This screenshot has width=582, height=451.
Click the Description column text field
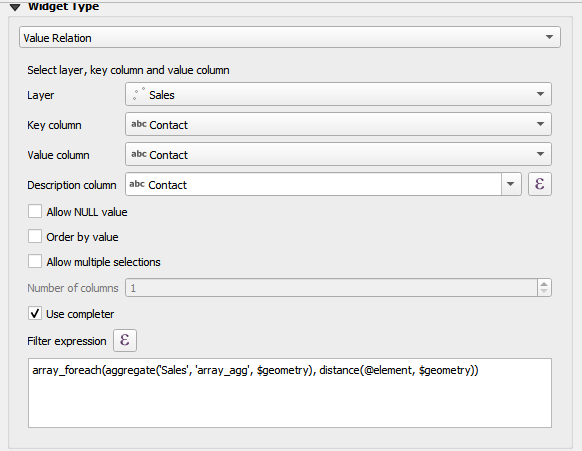click(x=314, y=184)
